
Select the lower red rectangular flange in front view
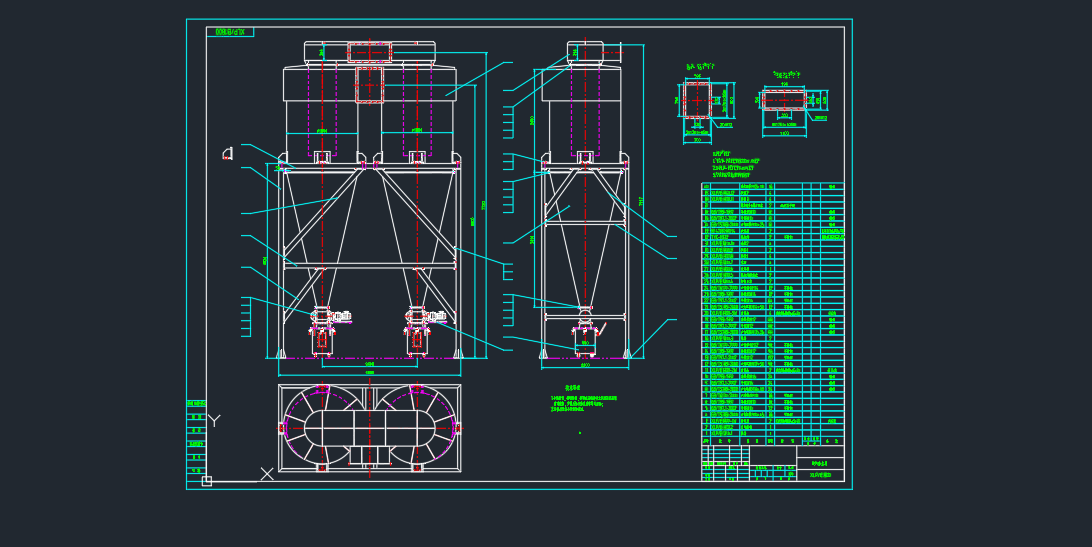click(x=369, y=85)
